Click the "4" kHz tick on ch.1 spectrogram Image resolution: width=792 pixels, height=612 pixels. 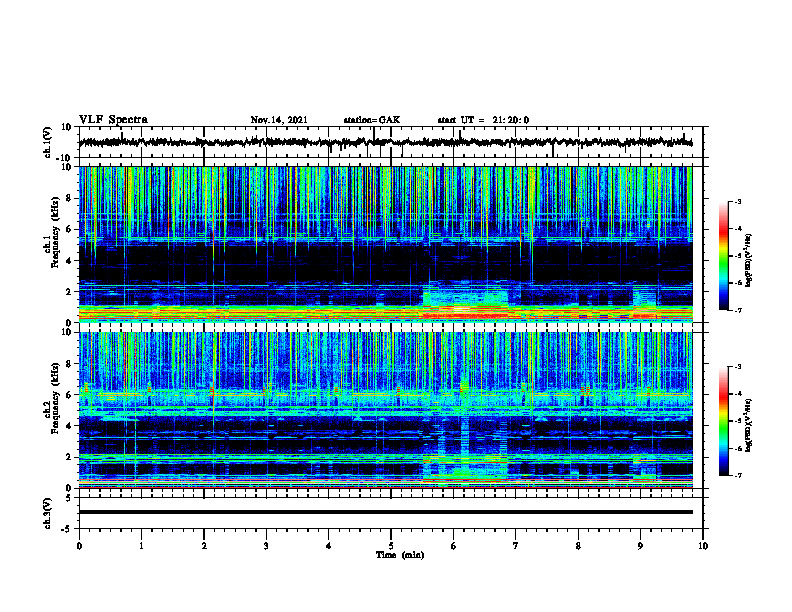tap(69, 261)
